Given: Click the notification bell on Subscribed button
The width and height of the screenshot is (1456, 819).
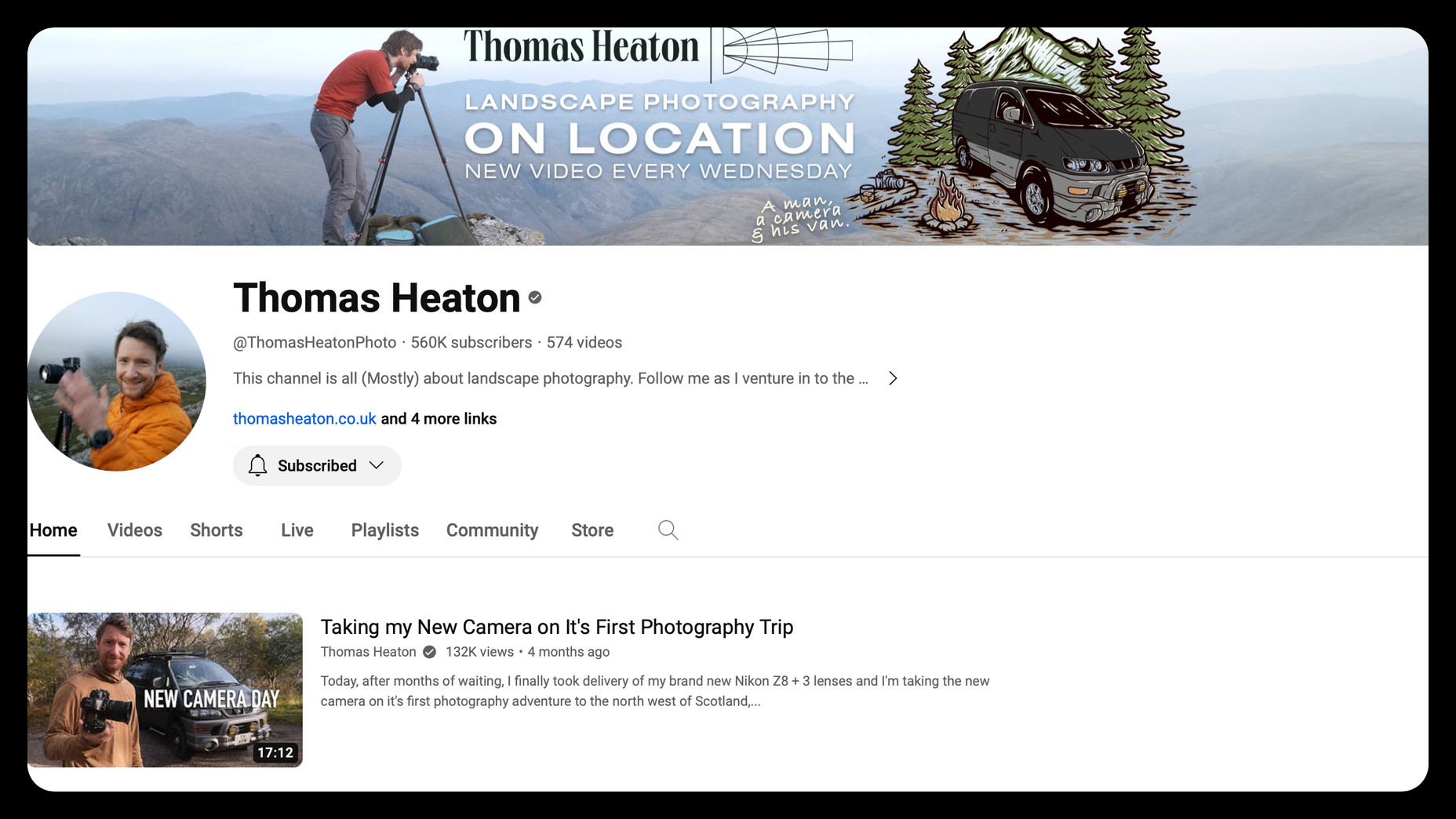Looking at the screenshot, I should [257, 465].
